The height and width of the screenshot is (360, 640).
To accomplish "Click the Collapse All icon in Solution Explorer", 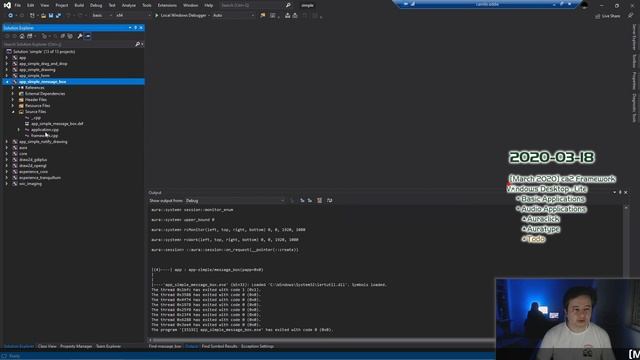I will (x=62, y=36).
